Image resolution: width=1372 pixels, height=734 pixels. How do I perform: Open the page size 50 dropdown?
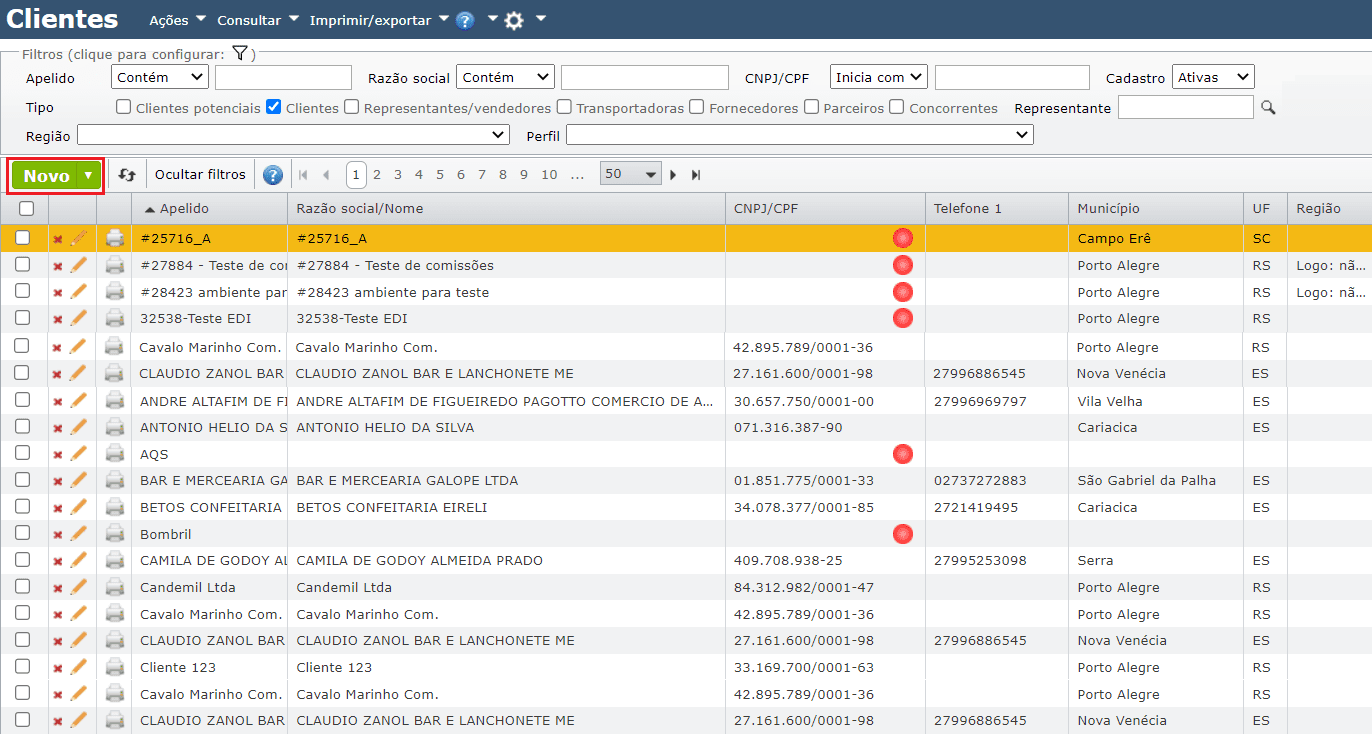pyautogui.click(x=631, y=174)
